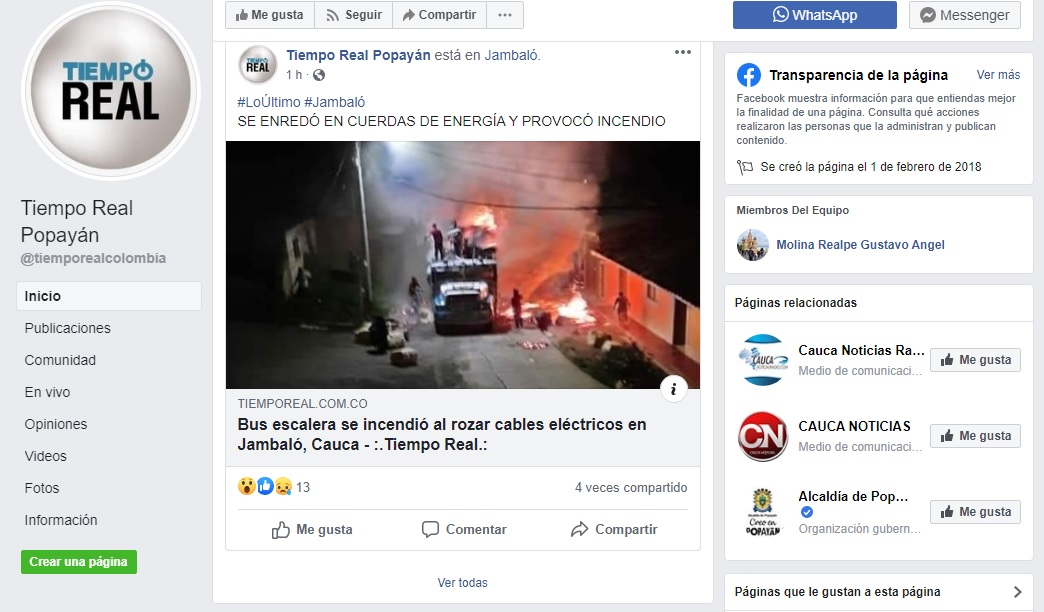Click the Tiempo Real post avatar
The height and width of the screenshot is (612, 1044).
pyautogui.click(x=258, y=65)
